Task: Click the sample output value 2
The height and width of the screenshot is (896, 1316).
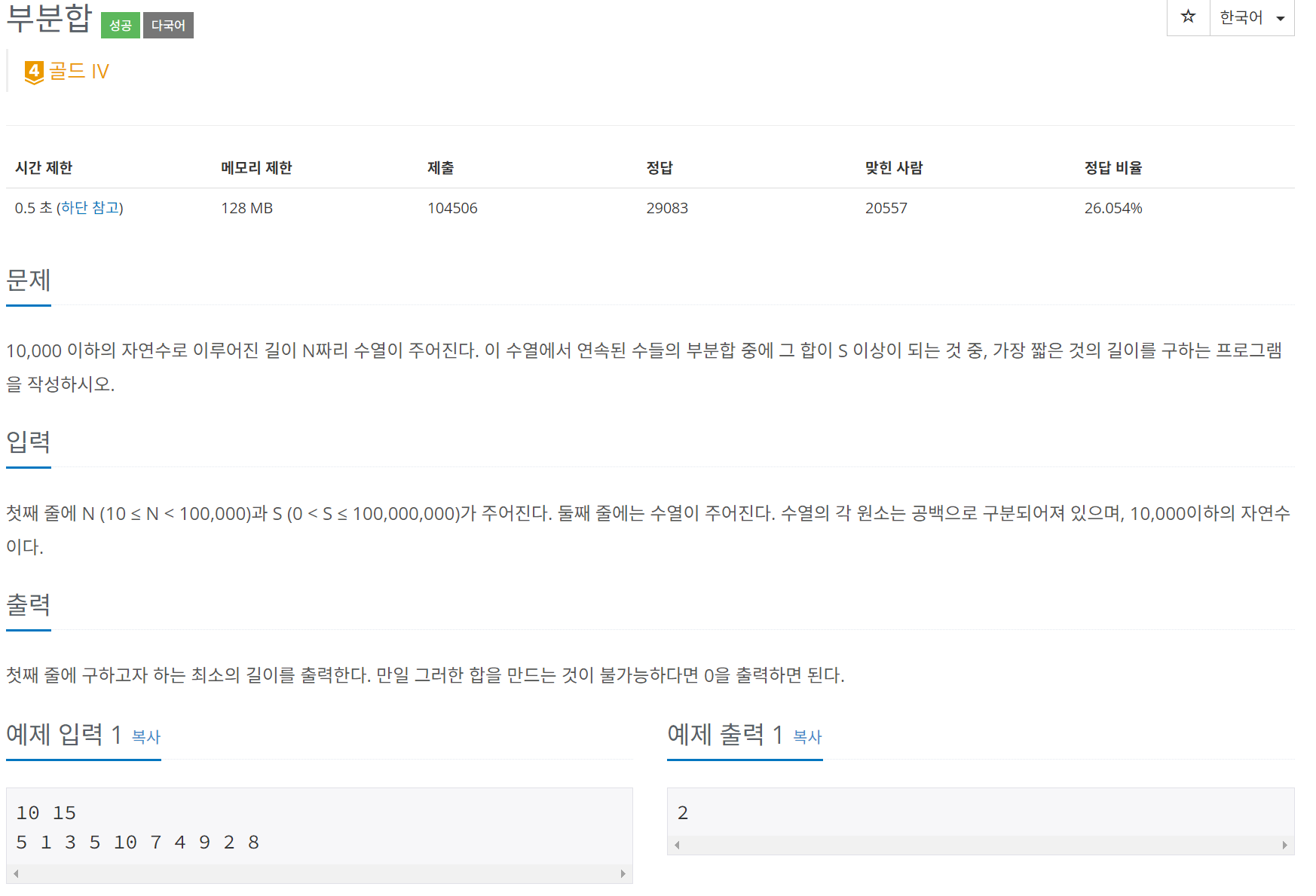Action: [683, 813]
